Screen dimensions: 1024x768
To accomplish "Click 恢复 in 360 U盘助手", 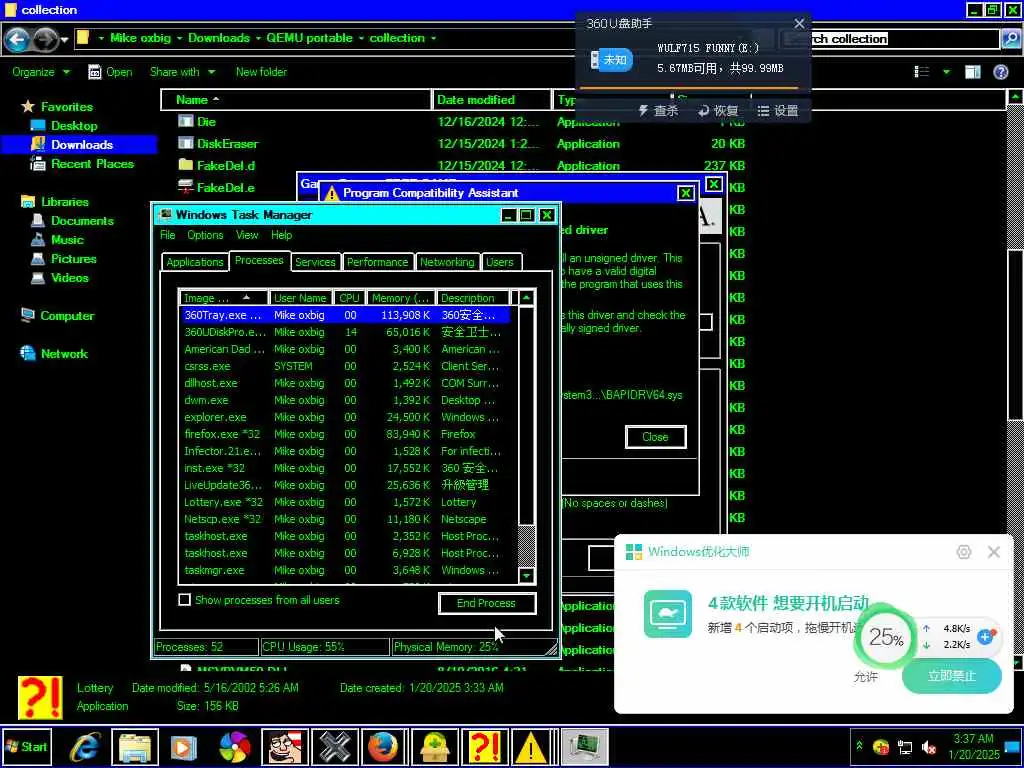I will (x=718, y=111).
